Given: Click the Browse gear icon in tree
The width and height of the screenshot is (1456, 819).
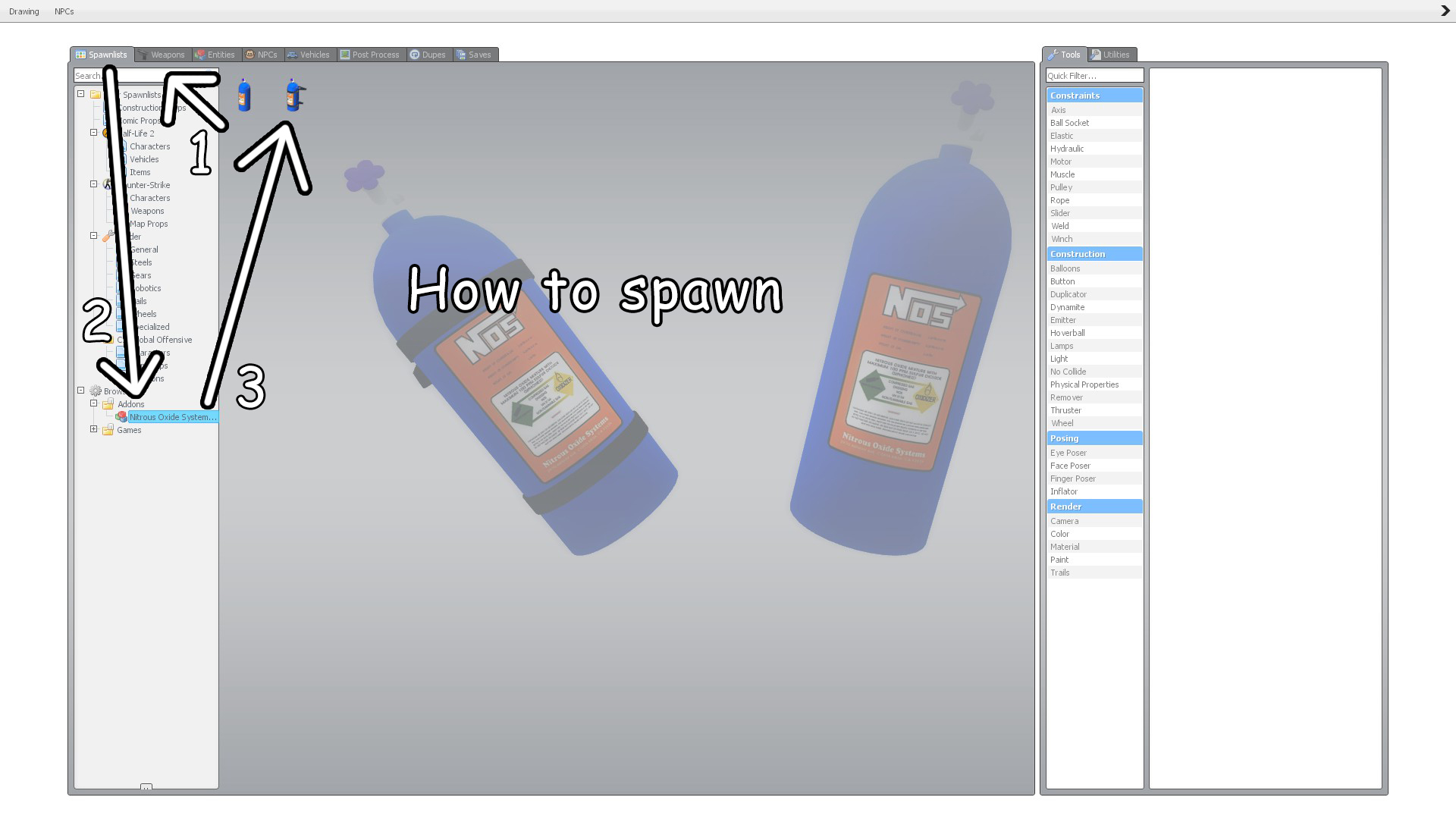Looking at the screenshot, I should coord(96,391).
